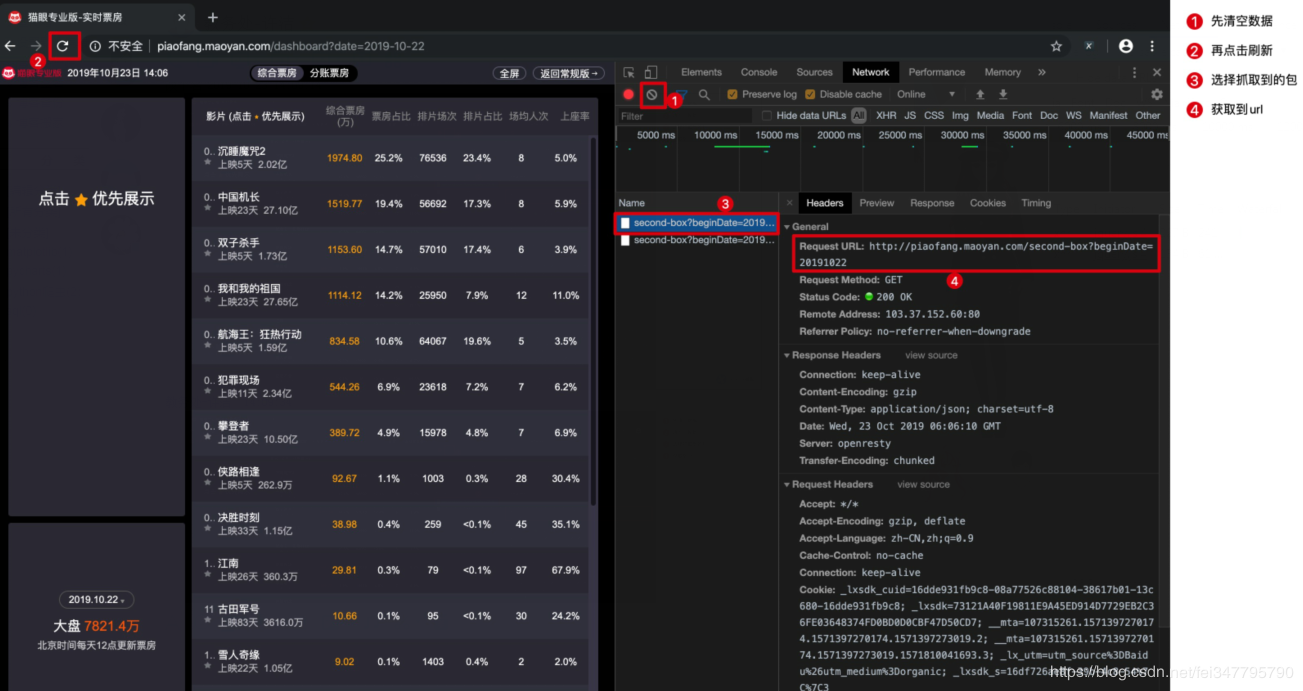Toggle the DevTools device toolbar icon

[x=651, y=72]
